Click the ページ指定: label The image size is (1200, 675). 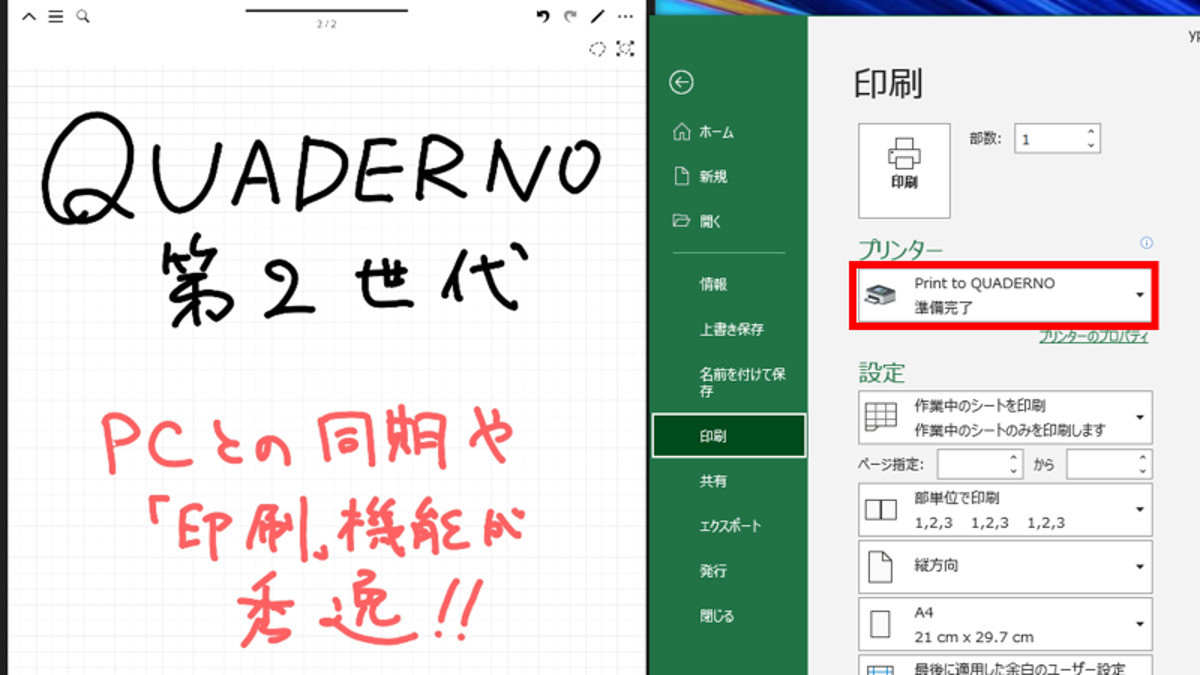(x=891, y=464)
